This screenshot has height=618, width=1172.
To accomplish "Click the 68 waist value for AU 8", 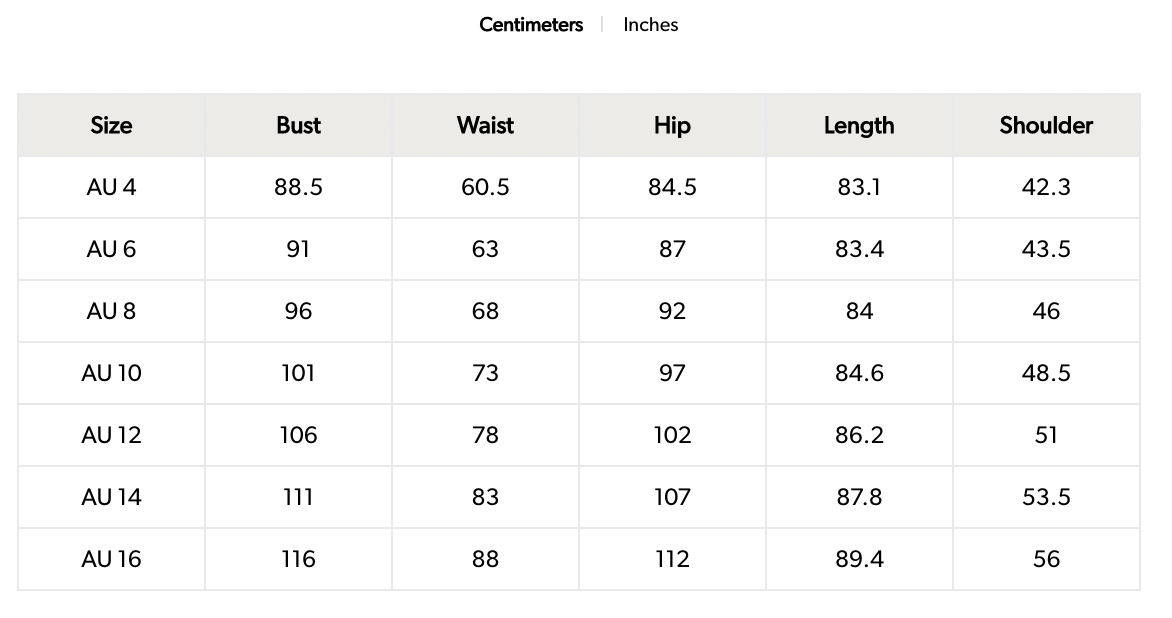I will [x=485, y=311].
